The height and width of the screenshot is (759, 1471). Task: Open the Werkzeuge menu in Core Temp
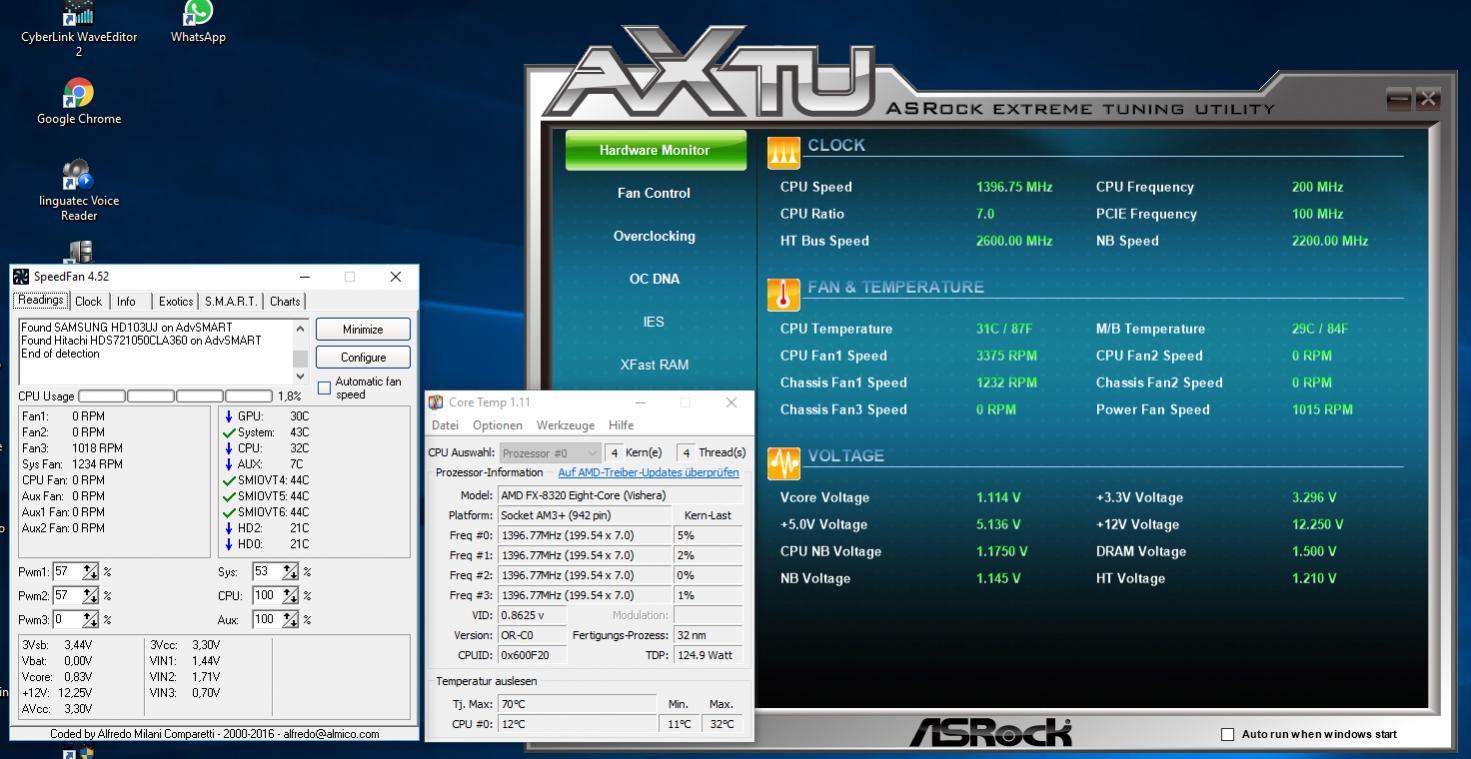[565, 425]
